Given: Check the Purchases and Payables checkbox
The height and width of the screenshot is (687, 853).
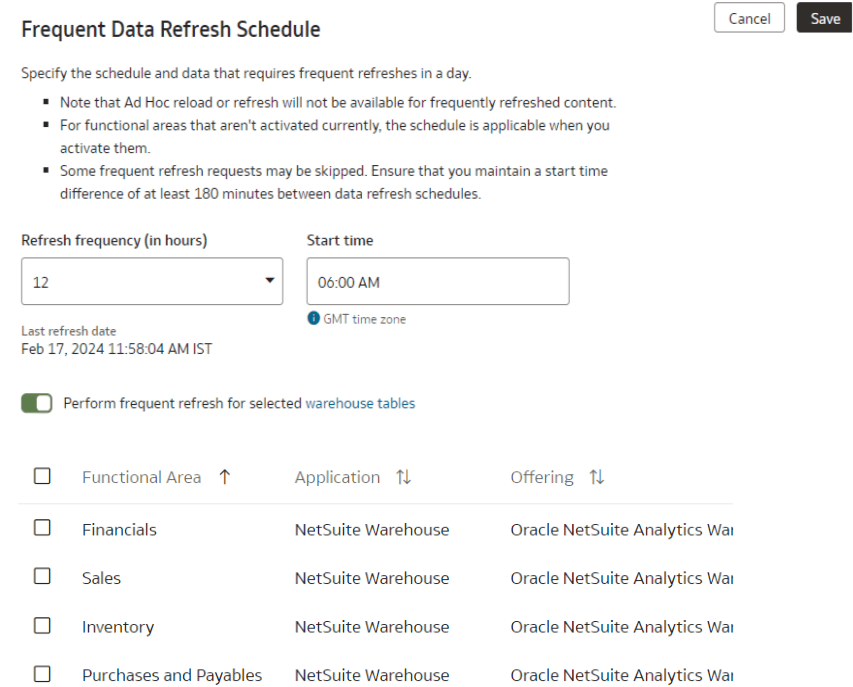Looking at the screenshot, I should [42, 674].
